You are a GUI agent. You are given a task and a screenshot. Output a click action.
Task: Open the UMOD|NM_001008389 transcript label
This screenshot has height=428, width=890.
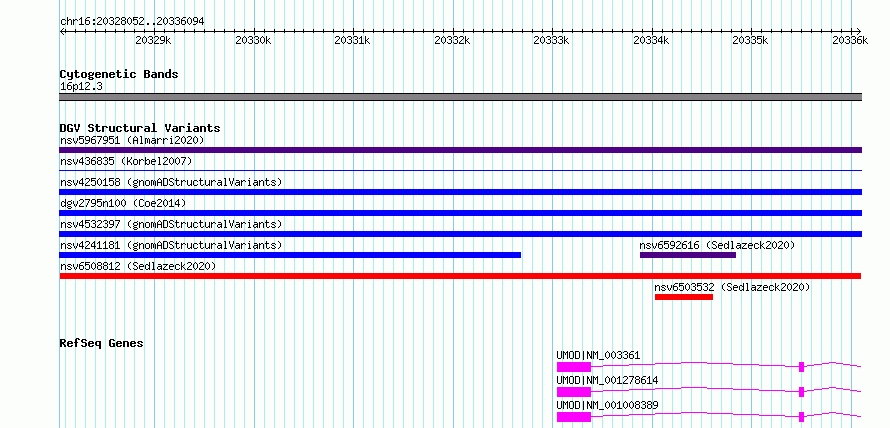pos(607,405)
